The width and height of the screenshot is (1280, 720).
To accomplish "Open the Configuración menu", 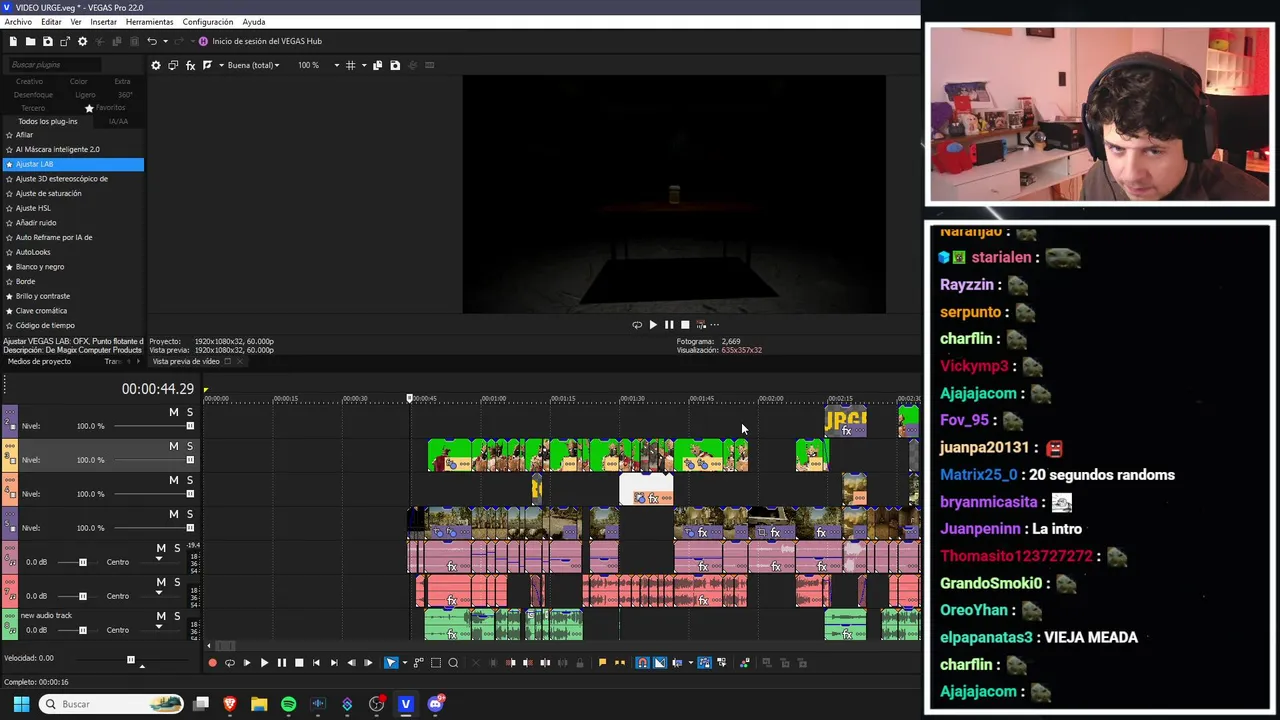I will click(208, 22).
